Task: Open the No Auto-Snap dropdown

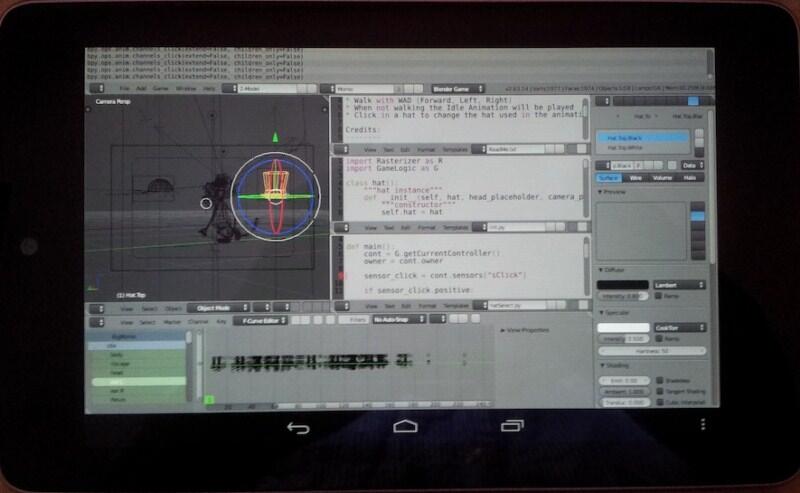Action: point(399,319)
